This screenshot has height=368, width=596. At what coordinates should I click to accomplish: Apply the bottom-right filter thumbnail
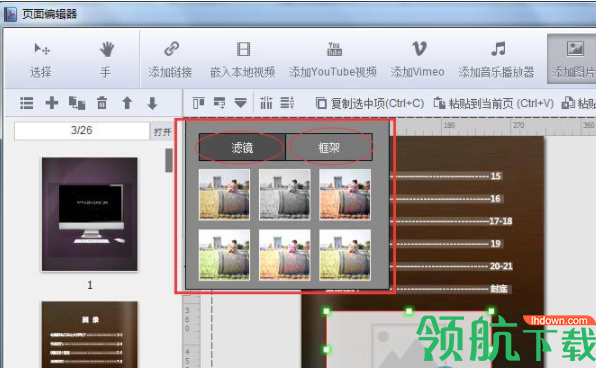click(x=345, y=255)
